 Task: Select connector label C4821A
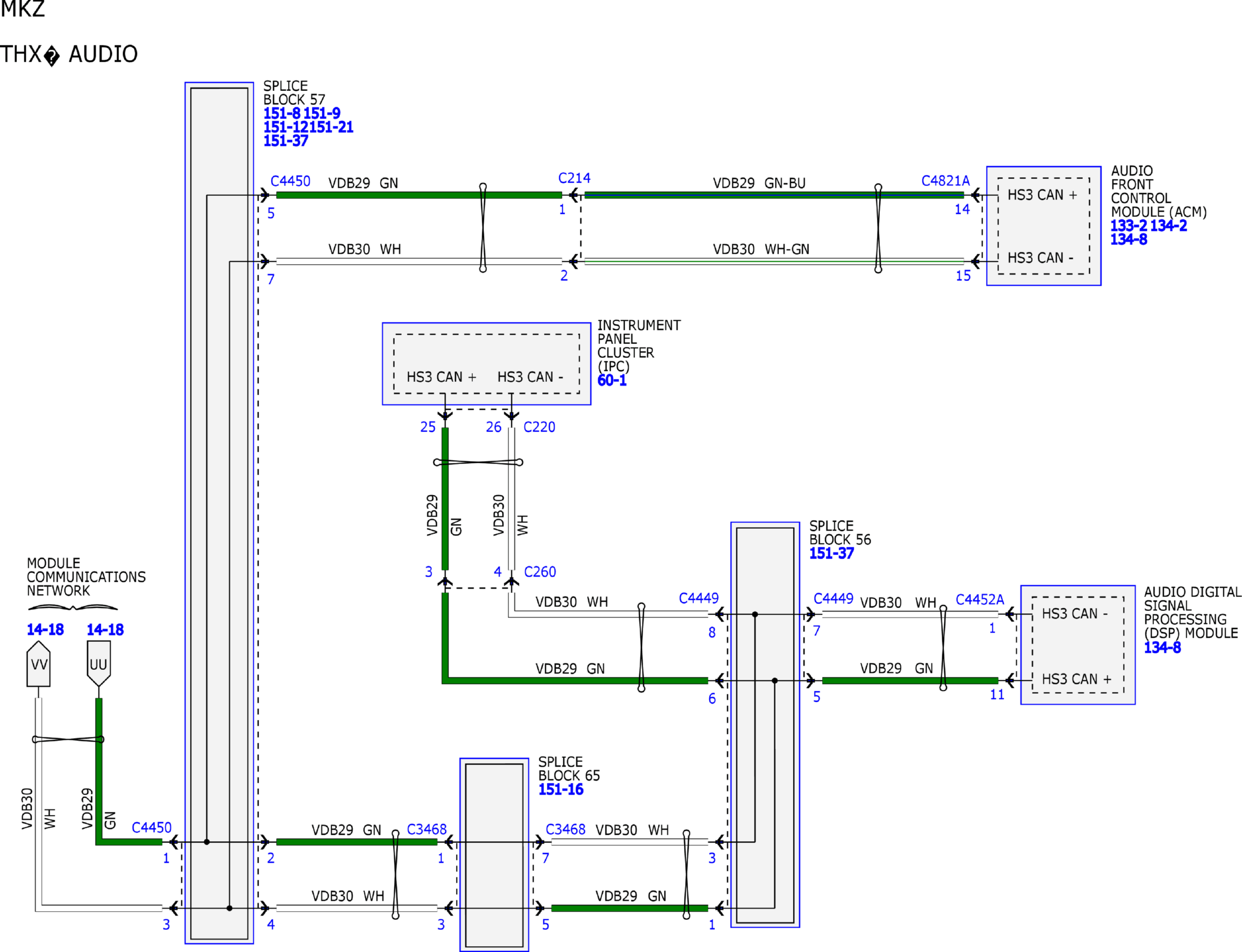[x=945, y=181]
